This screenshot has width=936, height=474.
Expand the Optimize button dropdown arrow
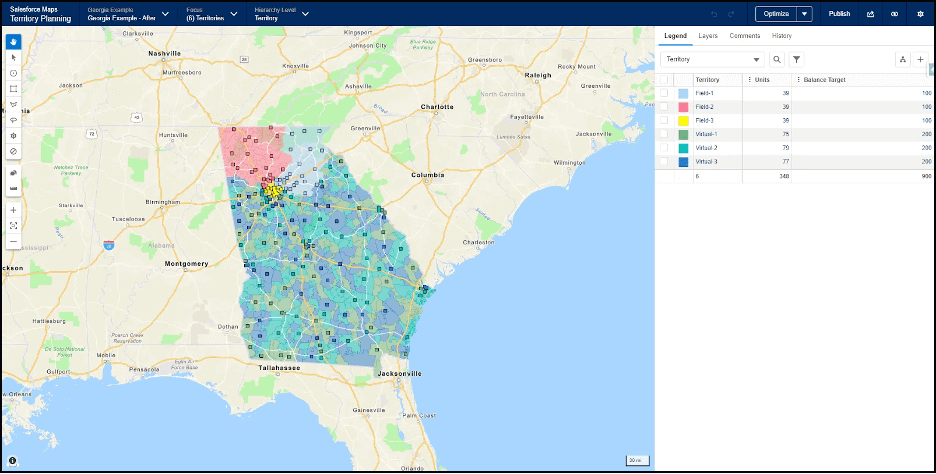click(x=804, y=14)
